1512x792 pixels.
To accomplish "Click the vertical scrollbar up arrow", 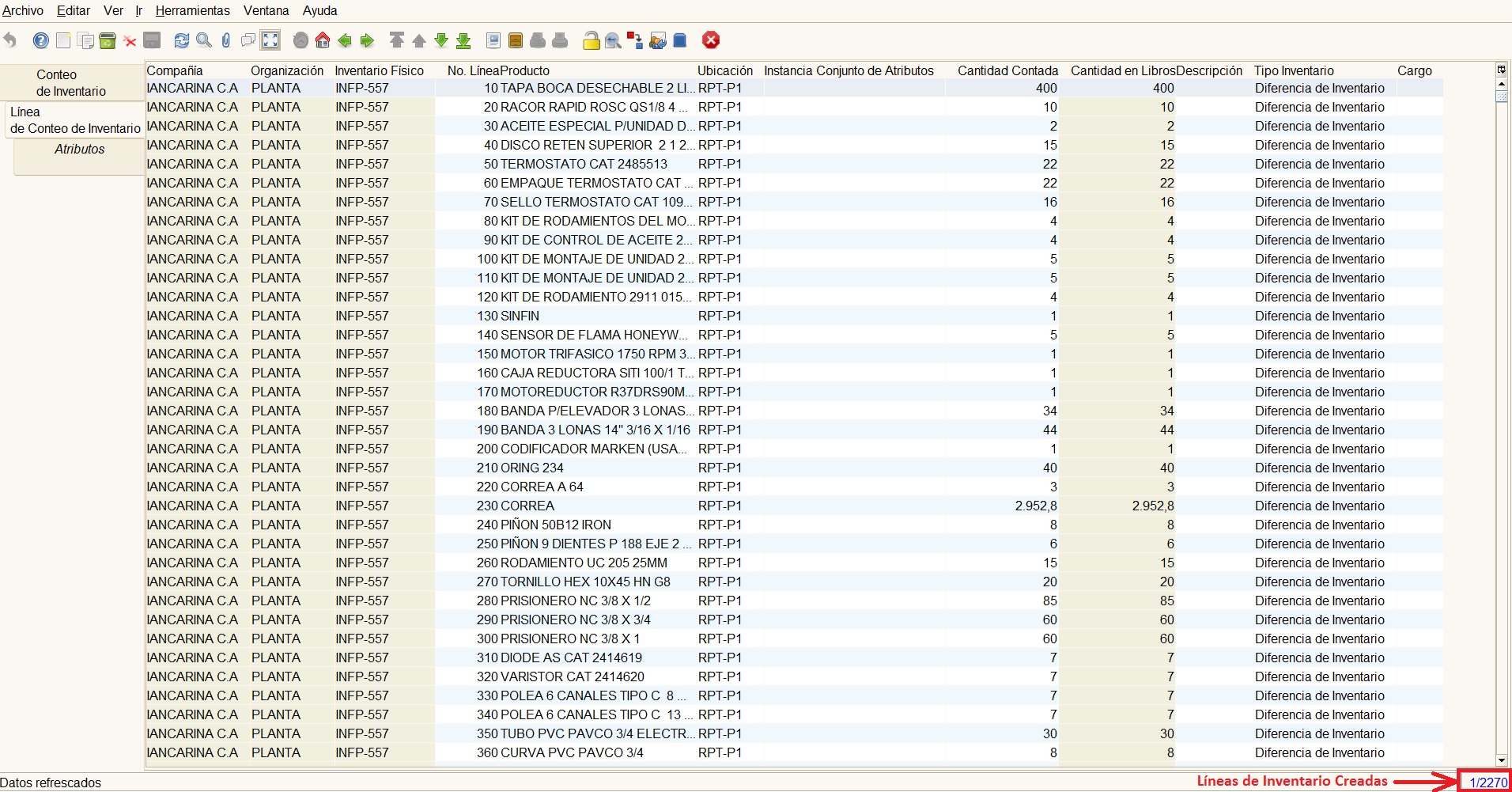I will tap(1501, 82).
